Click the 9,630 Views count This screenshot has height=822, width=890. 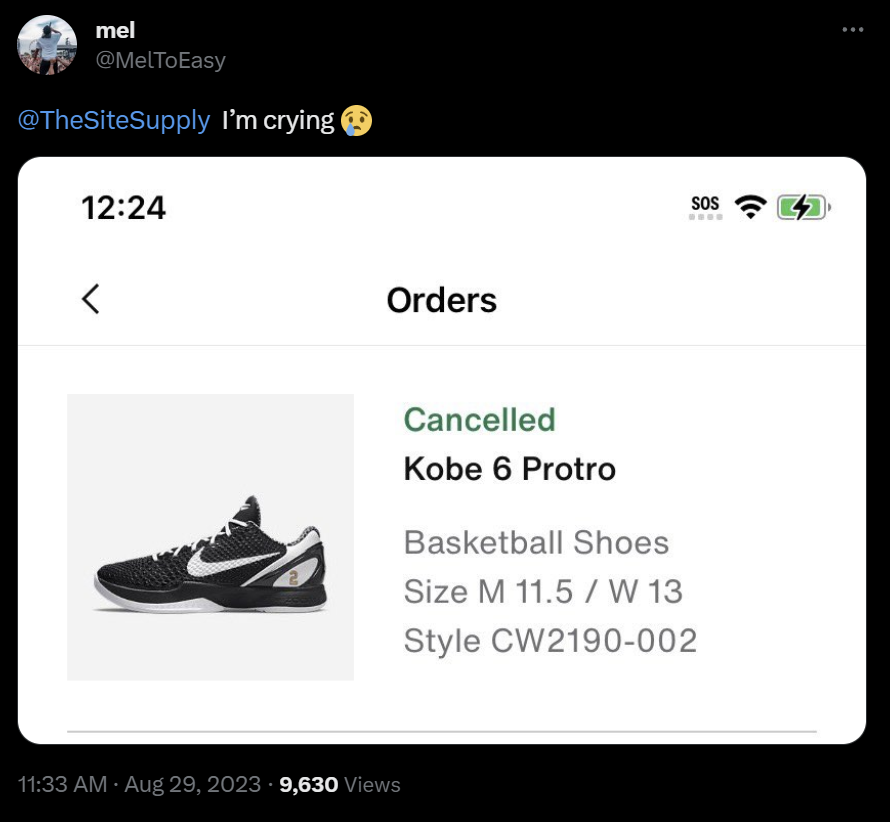pos(340,784)
